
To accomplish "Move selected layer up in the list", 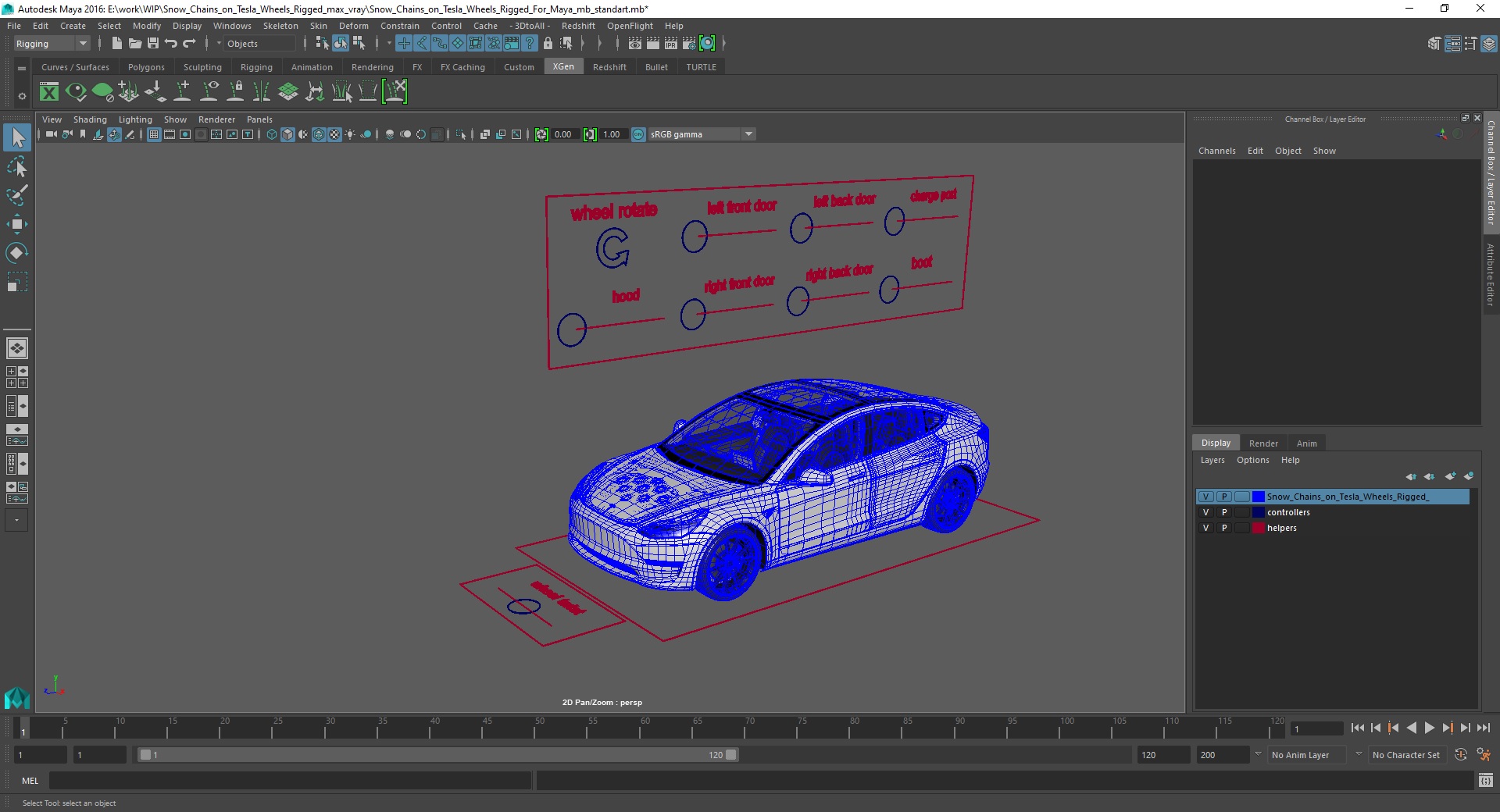I will coord(1411,476).
